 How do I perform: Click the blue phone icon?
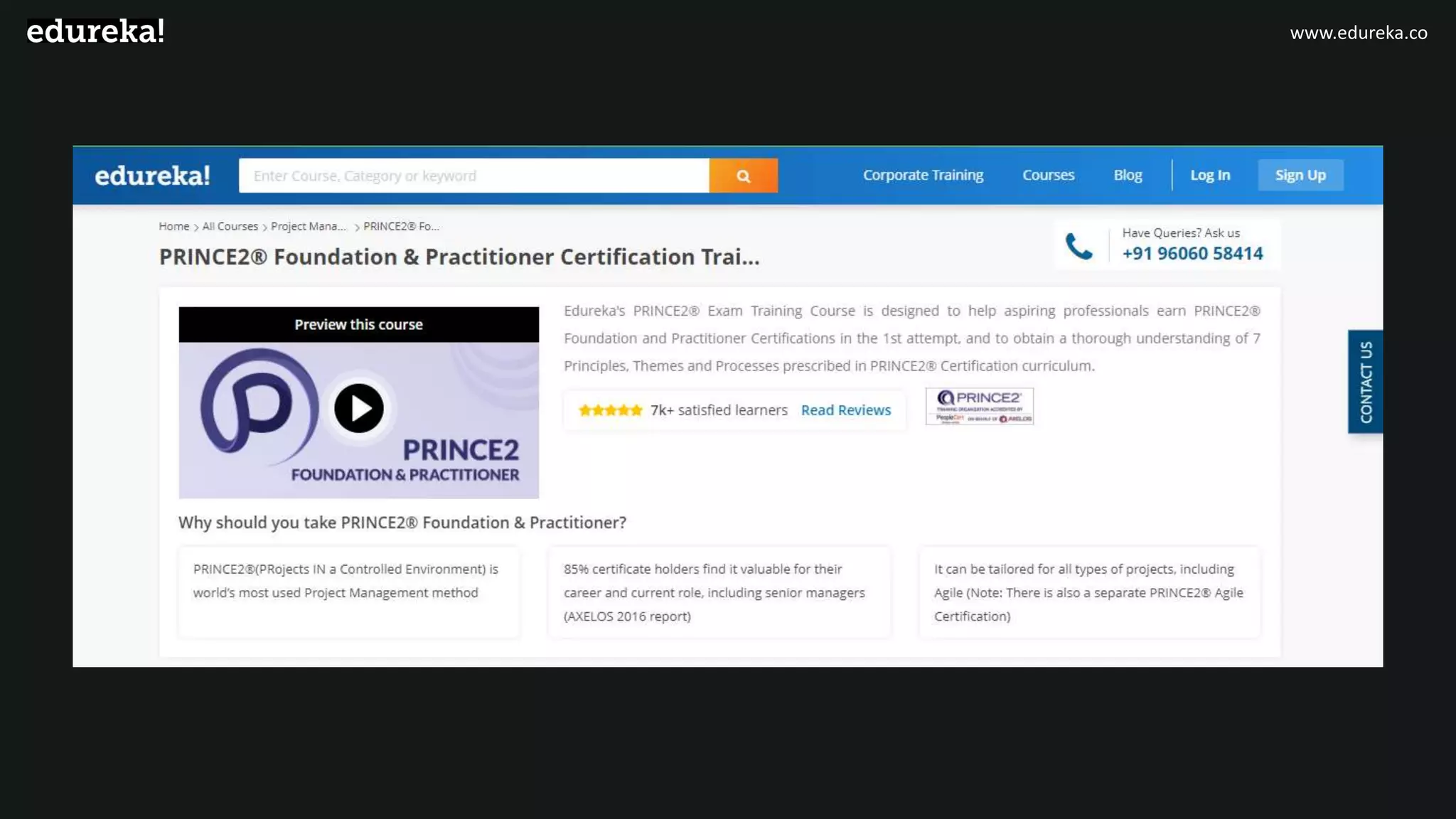[x=1078, y=246]
